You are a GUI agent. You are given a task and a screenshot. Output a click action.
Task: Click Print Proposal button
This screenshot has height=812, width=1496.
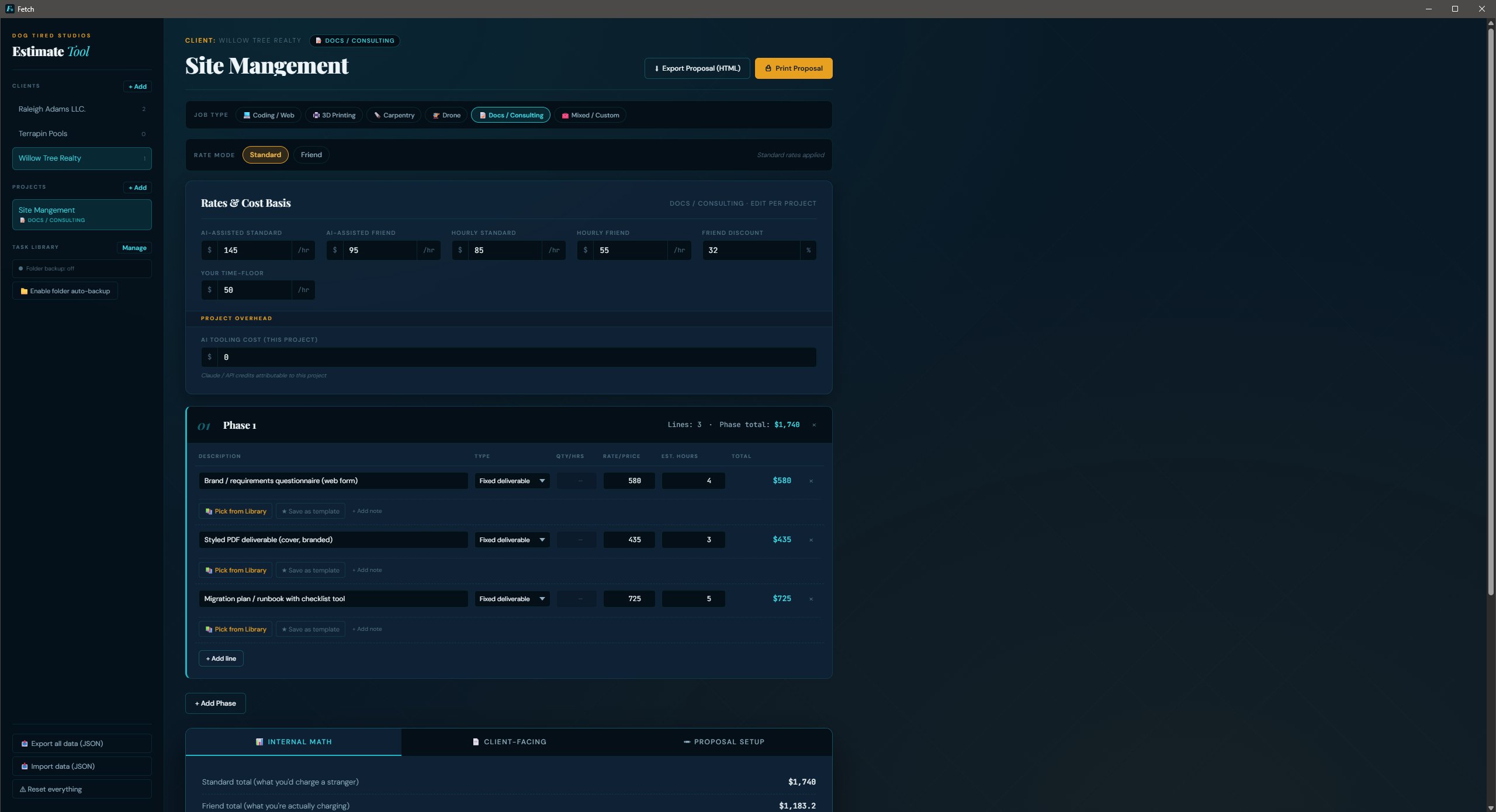794,68
